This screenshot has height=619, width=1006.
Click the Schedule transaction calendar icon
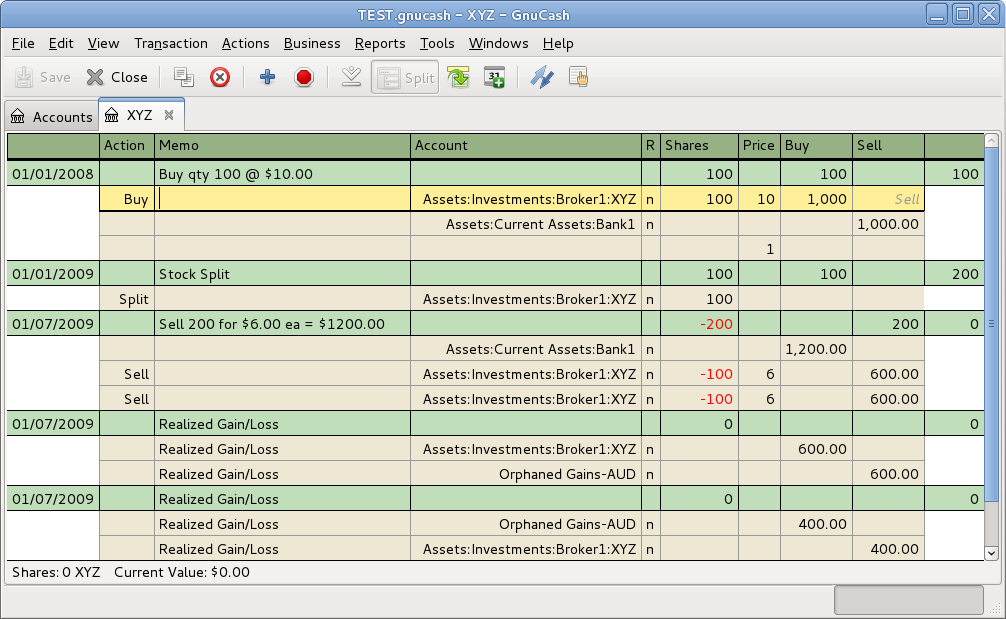click(x=494, y=77)
